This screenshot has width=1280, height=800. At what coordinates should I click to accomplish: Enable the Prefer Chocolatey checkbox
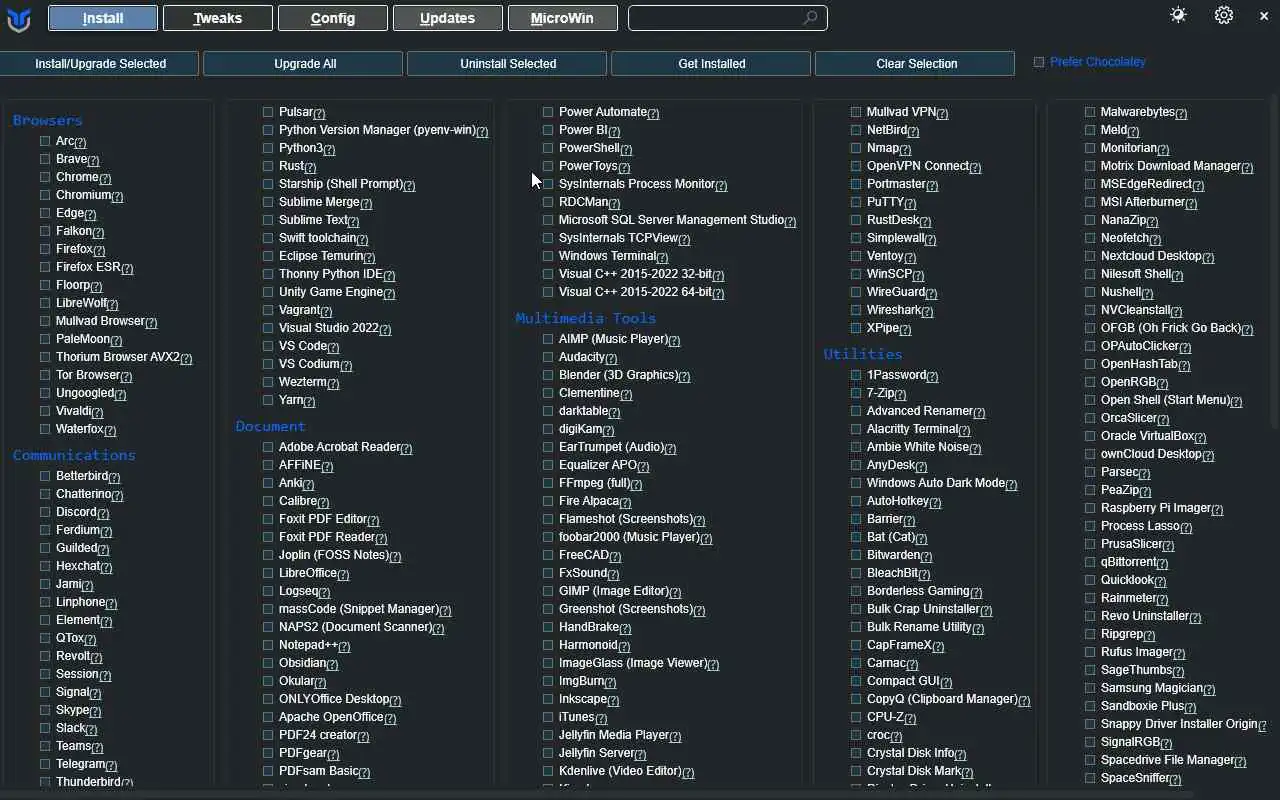tap(1039, 62)
